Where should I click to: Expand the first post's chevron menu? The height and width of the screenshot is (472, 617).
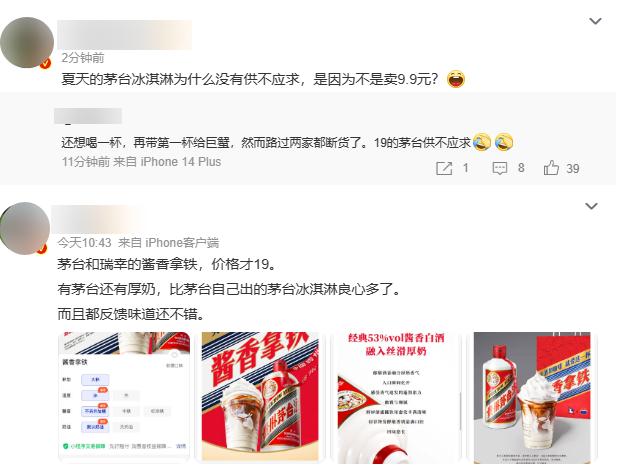click(x=595, y=21)
